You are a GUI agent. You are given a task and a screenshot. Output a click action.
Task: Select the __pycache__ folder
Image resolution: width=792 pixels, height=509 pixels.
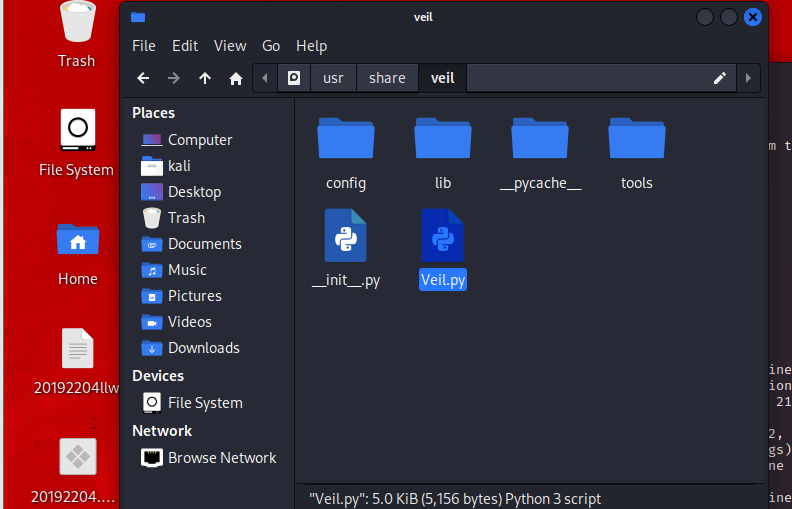[540, 154]
